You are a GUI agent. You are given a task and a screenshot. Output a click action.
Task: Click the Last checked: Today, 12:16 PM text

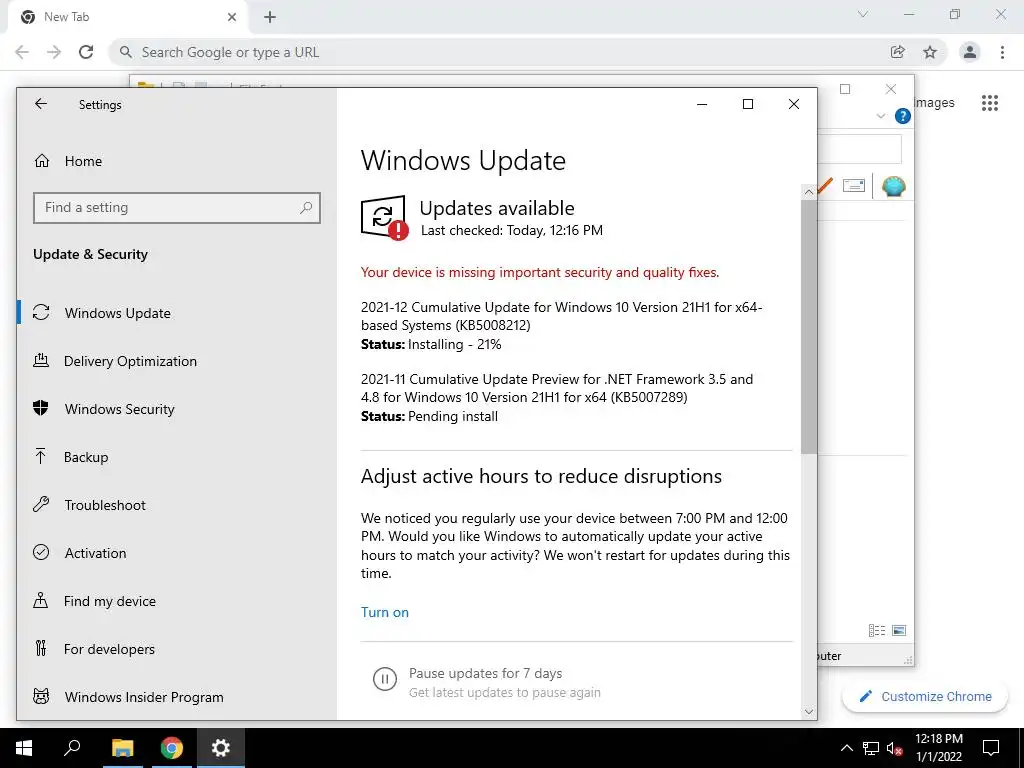click(x=511, y=230)
